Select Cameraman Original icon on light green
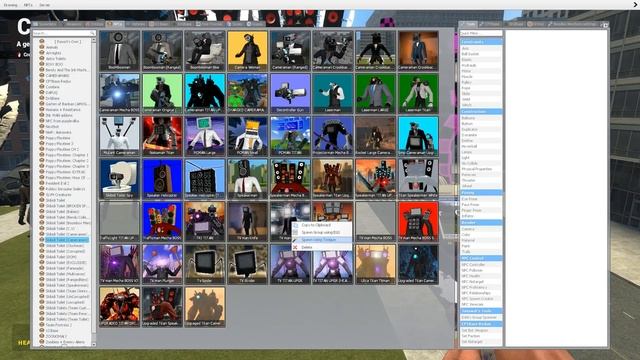The image size is (640, 360). click(162, 93)
